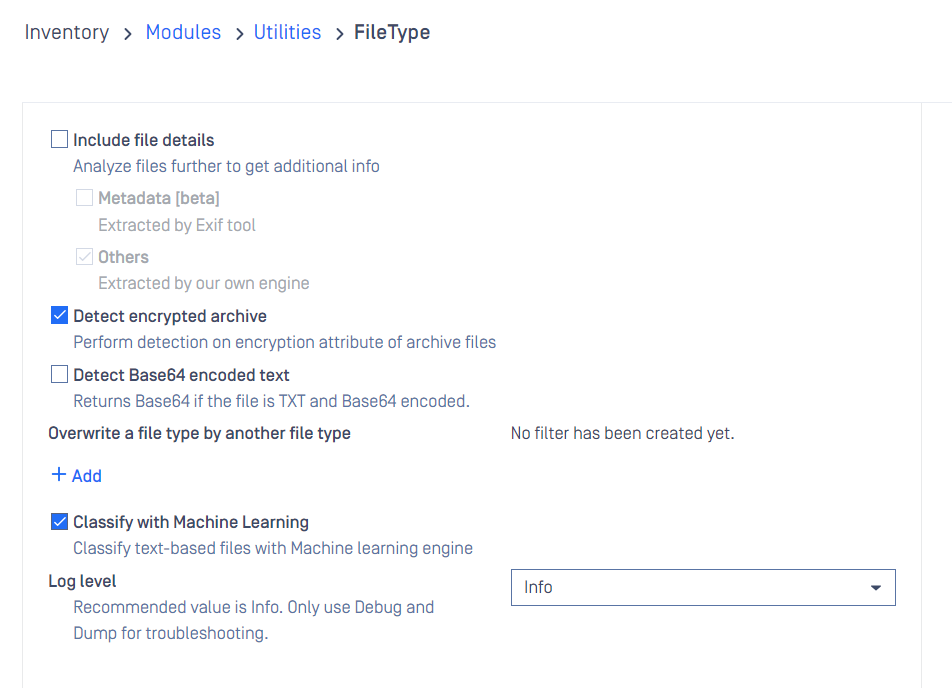Image resolution: width=952 pixels, height=688 pixels.
Task: Click the plus icon beside Add
Action: [x=58, y=474]
